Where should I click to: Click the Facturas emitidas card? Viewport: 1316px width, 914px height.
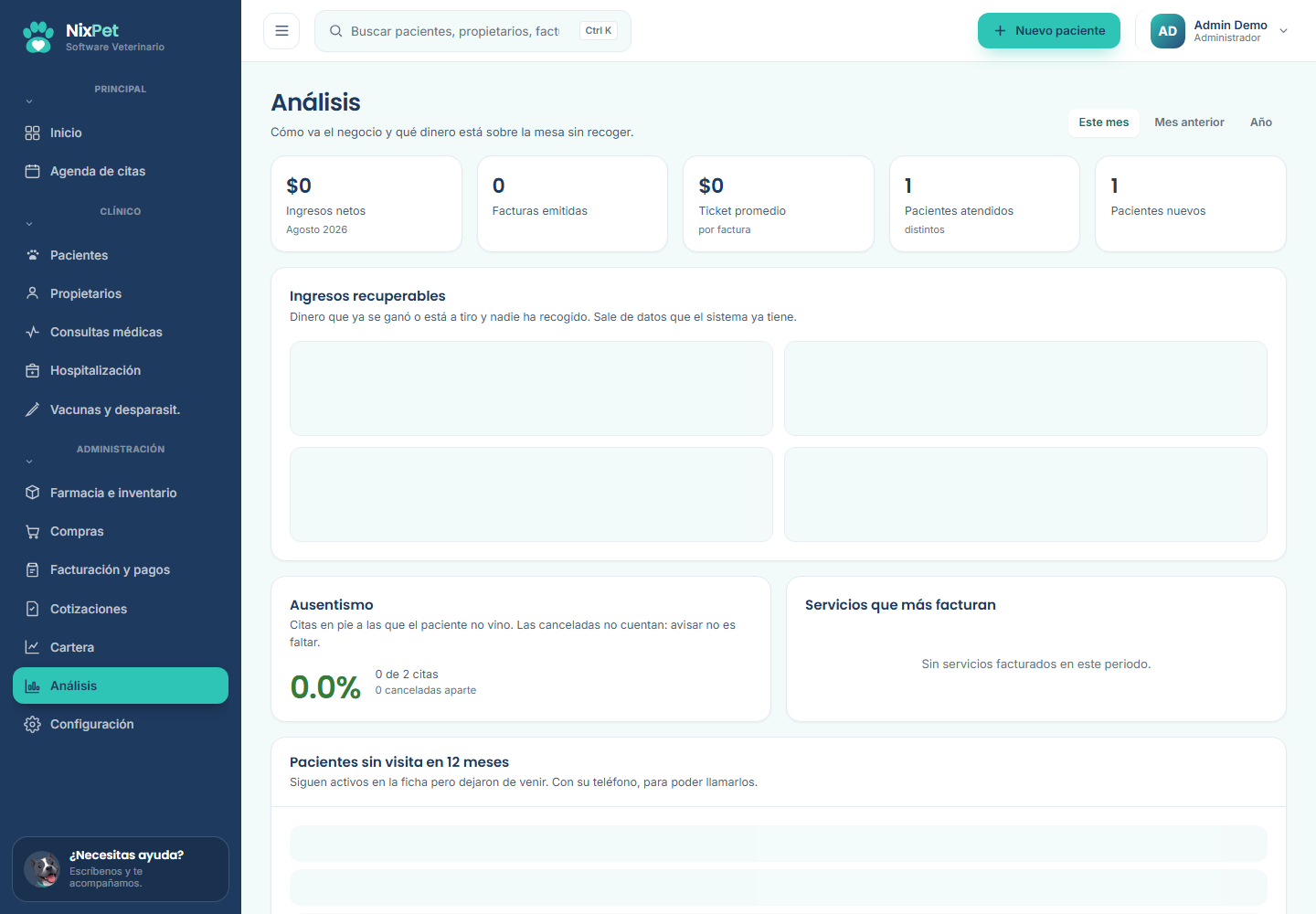click(573, 204)
